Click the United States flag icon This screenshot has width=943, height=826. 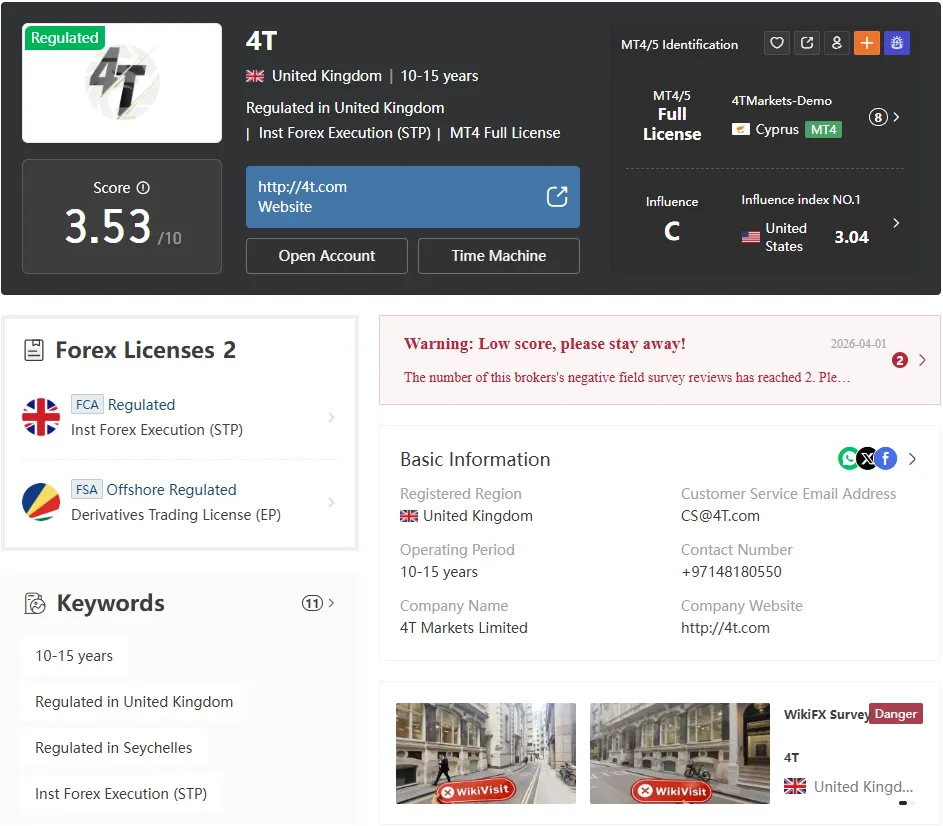751,237
